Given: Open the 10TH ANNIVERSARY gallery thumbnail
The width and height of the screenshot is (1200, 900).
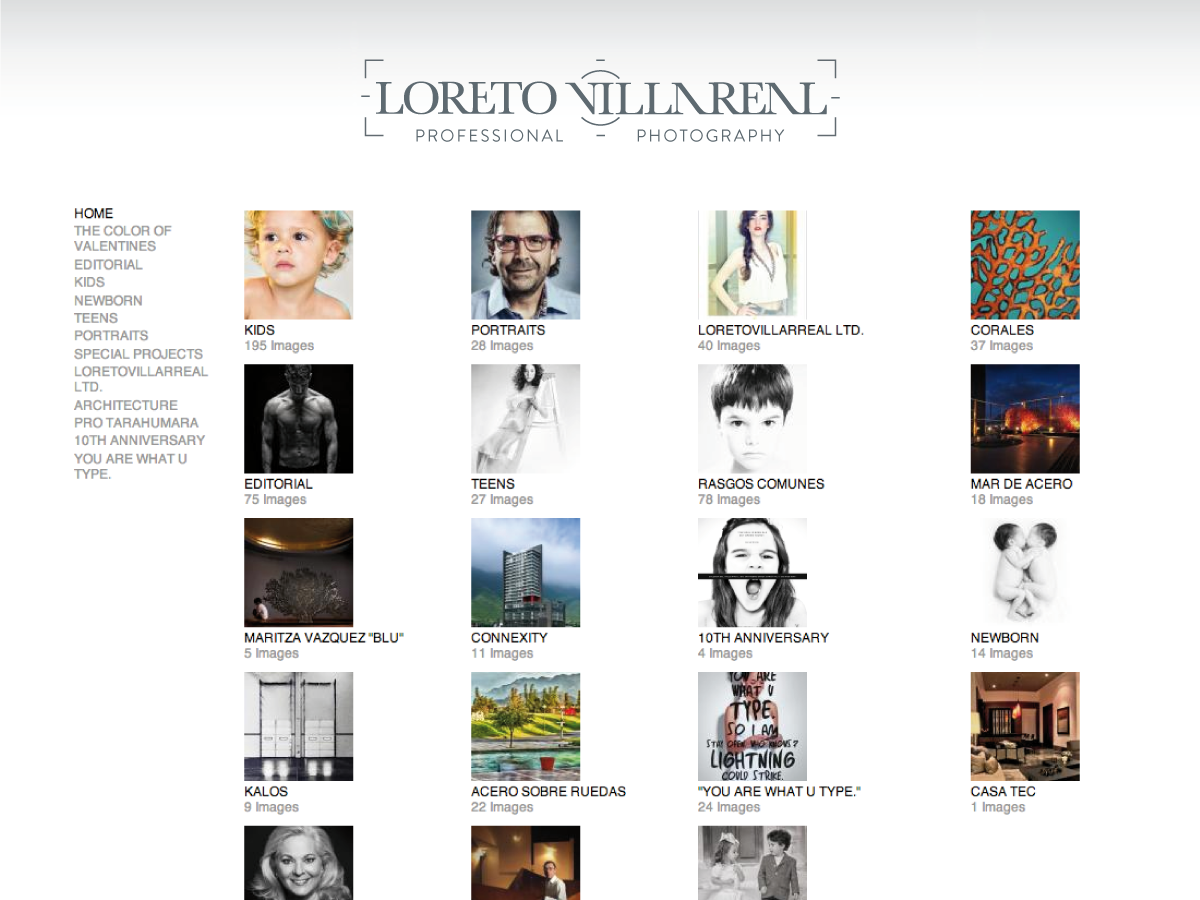Looking at the screenshot, I should coord(752,571).
